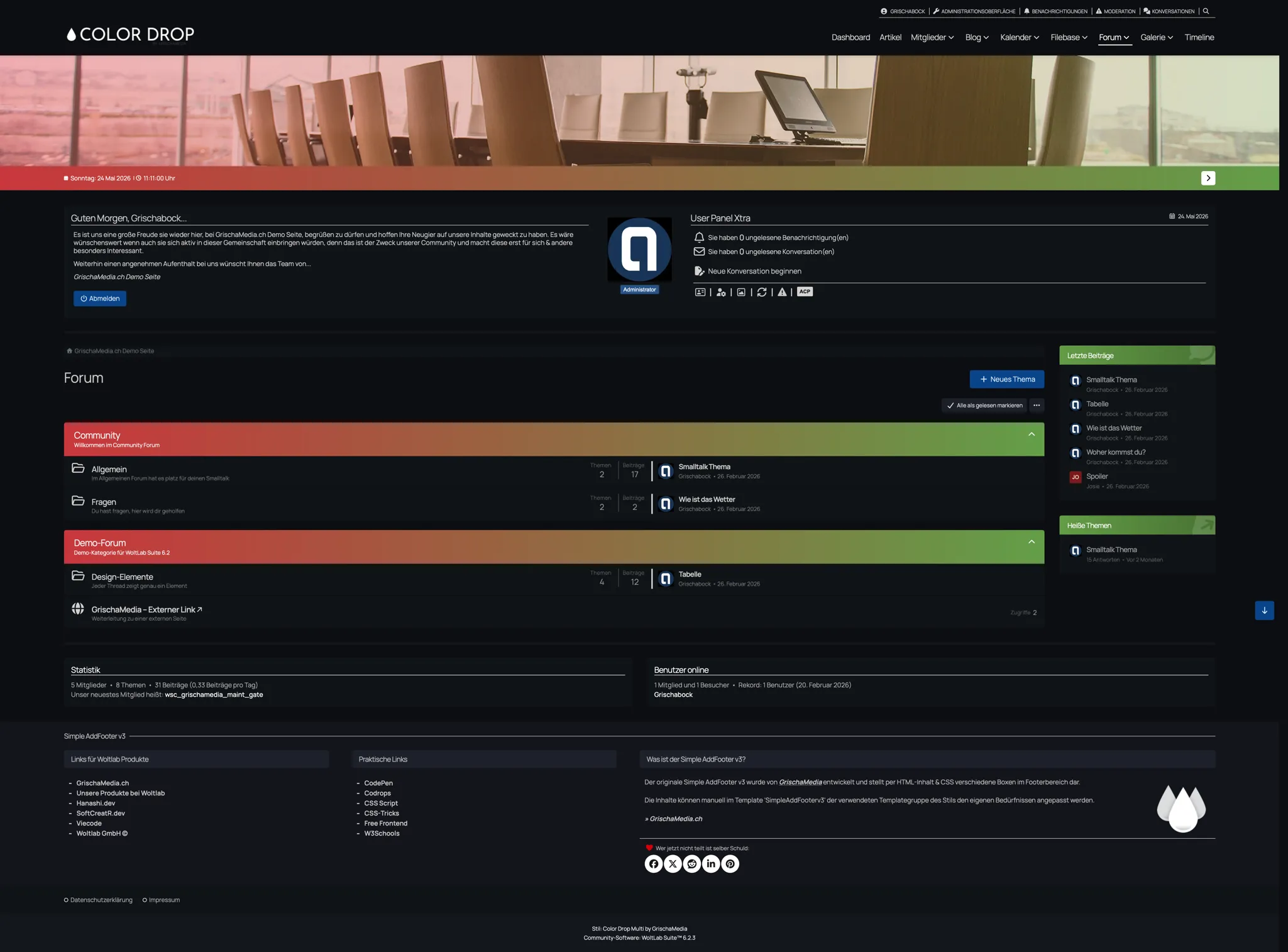Open Tabelle thread in Design-Elemente row
This screenshot has width=1288, height=952.
point(690,574)
